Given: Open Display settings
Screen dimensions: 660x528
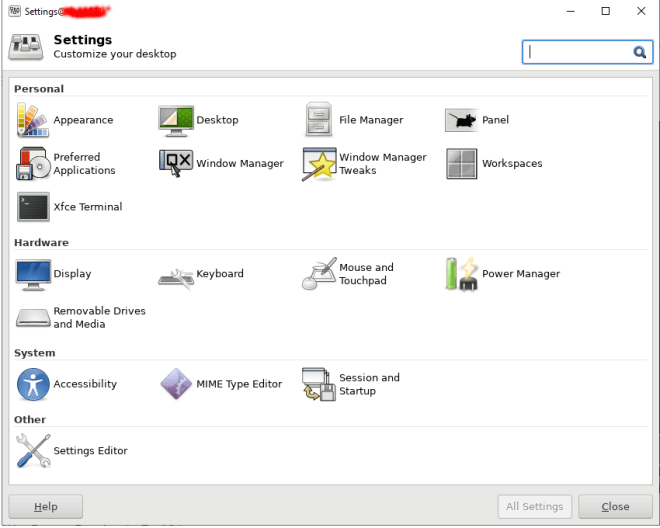Looking at the screenshot, I should coord(33,274).
